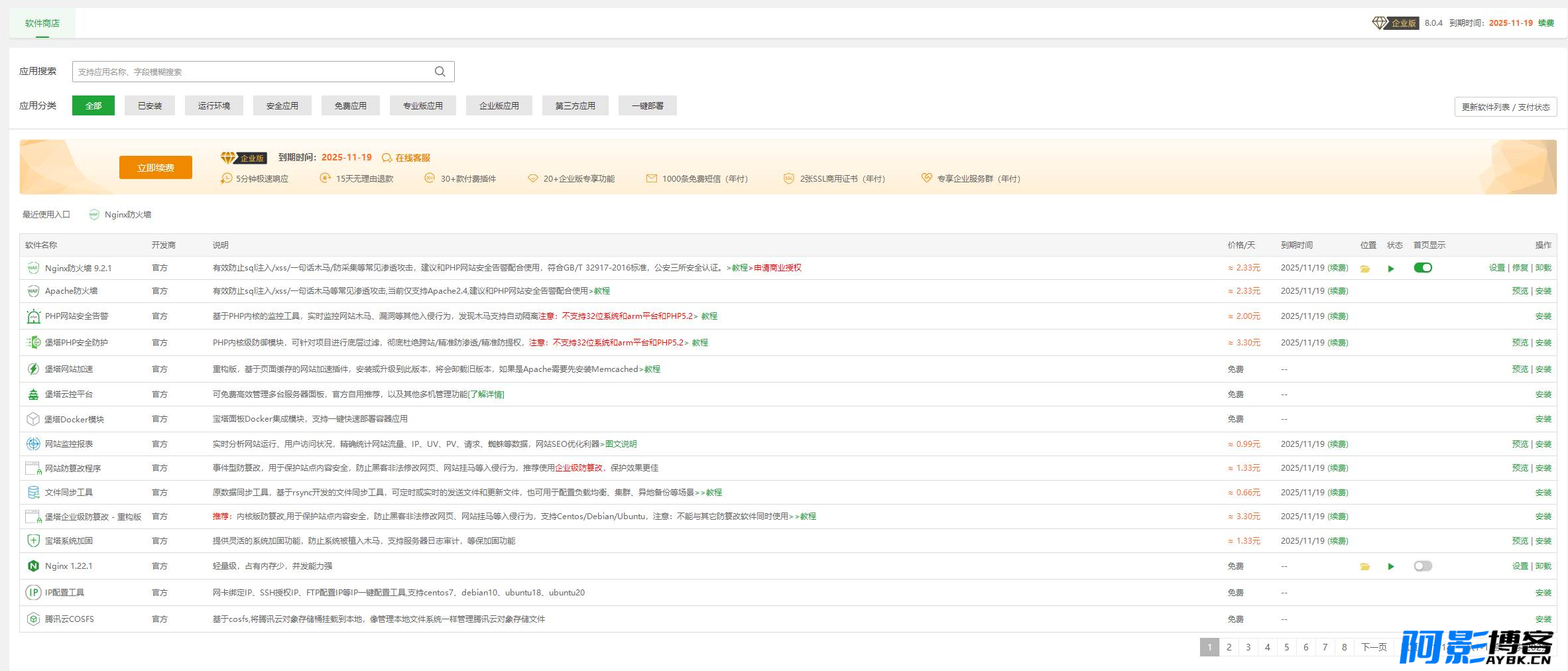Click the 腾讯云COSFS icon

pyautogui.click(x=33, y=619)
